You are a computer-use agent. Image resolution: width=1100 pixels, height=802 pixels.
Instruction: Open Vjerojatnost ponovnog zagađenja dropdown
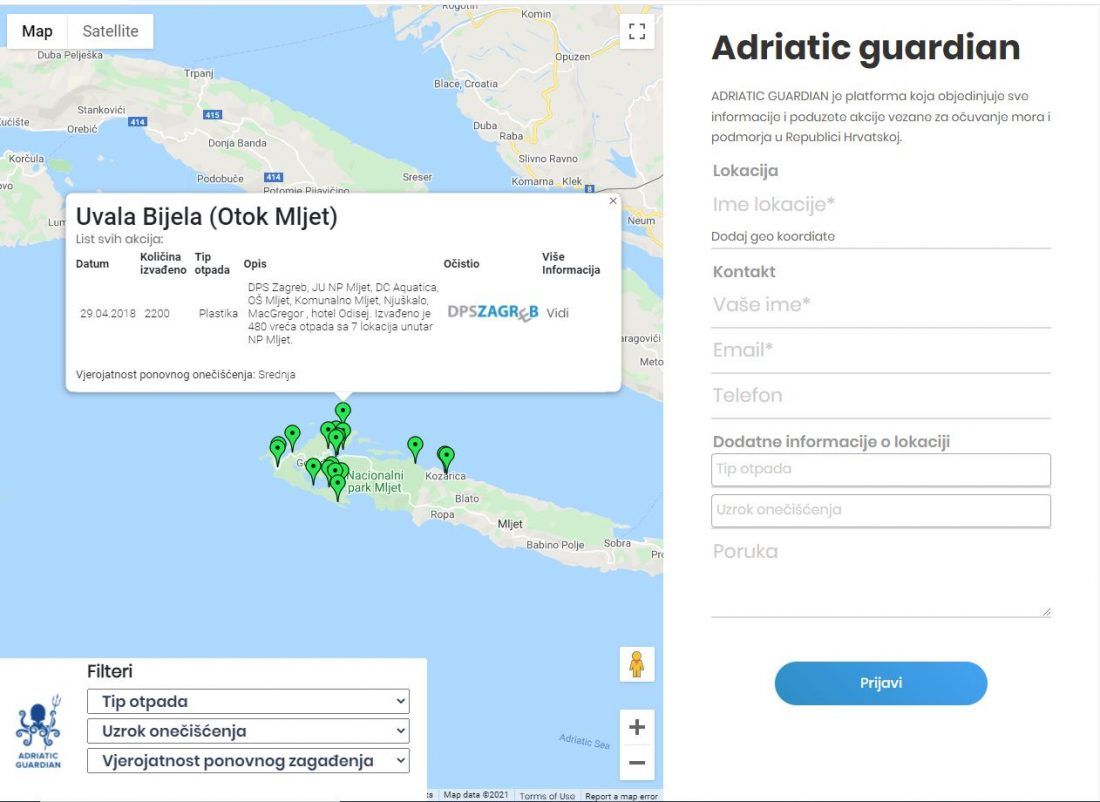click(248, 761)
